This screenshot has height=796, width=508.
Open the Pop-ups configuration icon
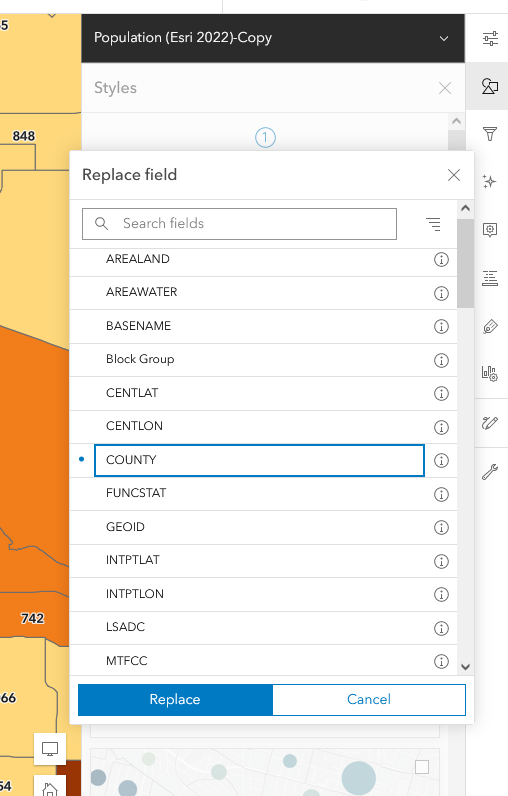click(490, 230)
